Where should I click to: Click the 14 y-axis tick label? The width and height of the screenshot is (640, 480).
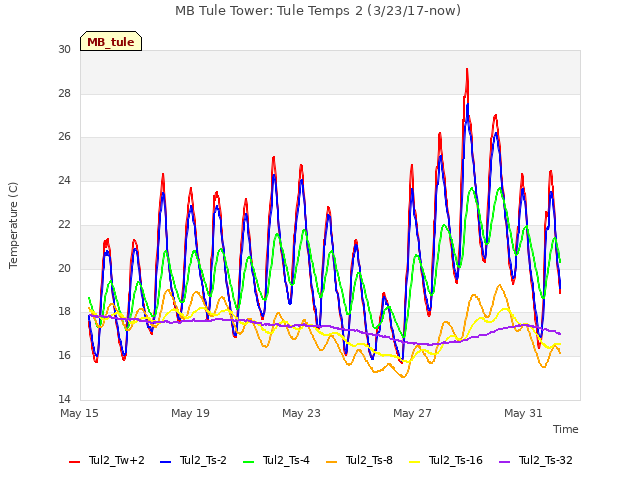64,399
